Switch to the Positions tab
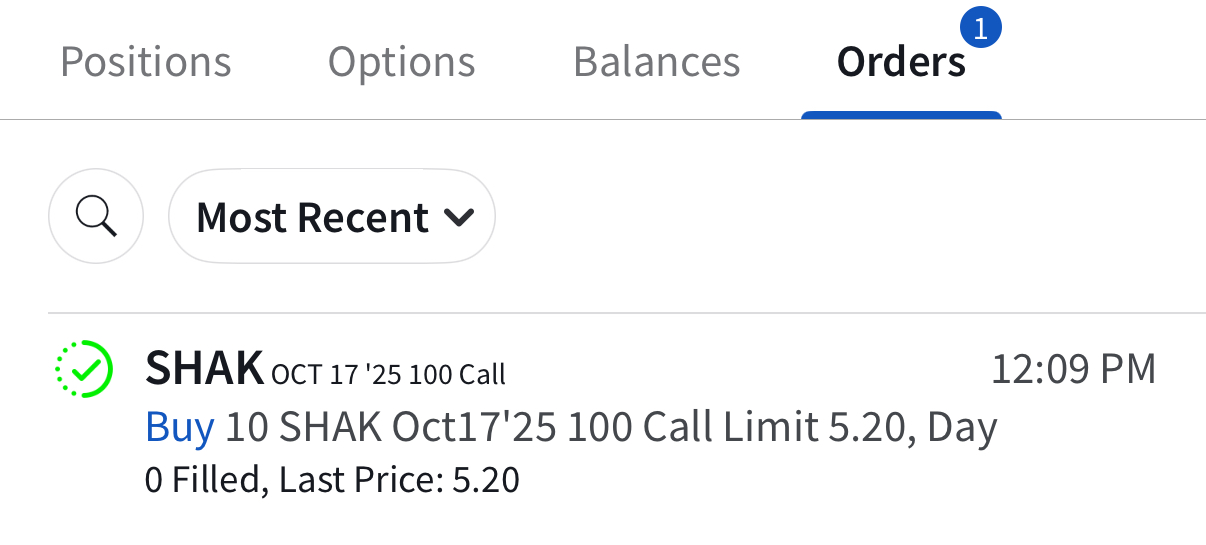 pos(146,62)
